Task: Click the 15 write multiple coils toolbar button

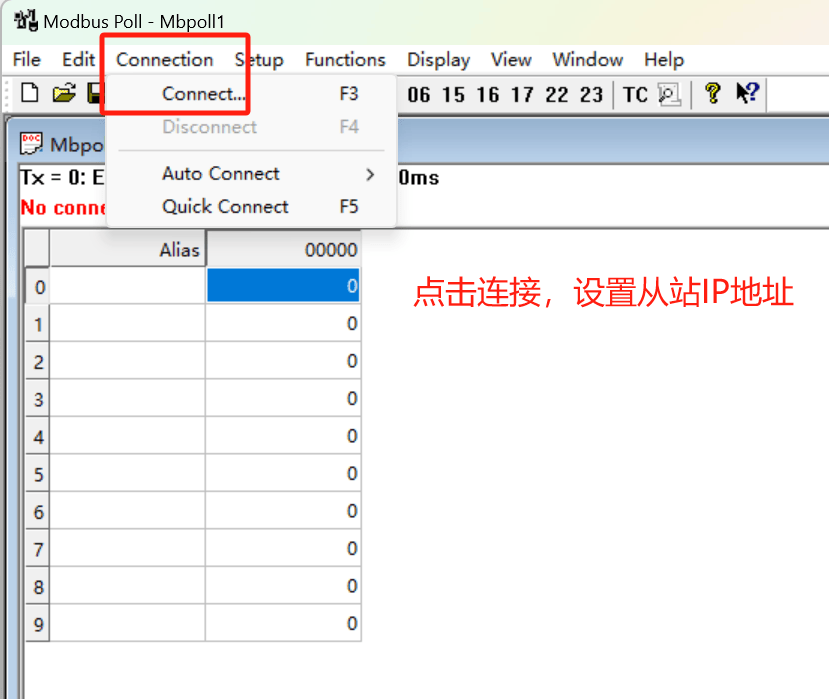Action: [x=453, y=95]
